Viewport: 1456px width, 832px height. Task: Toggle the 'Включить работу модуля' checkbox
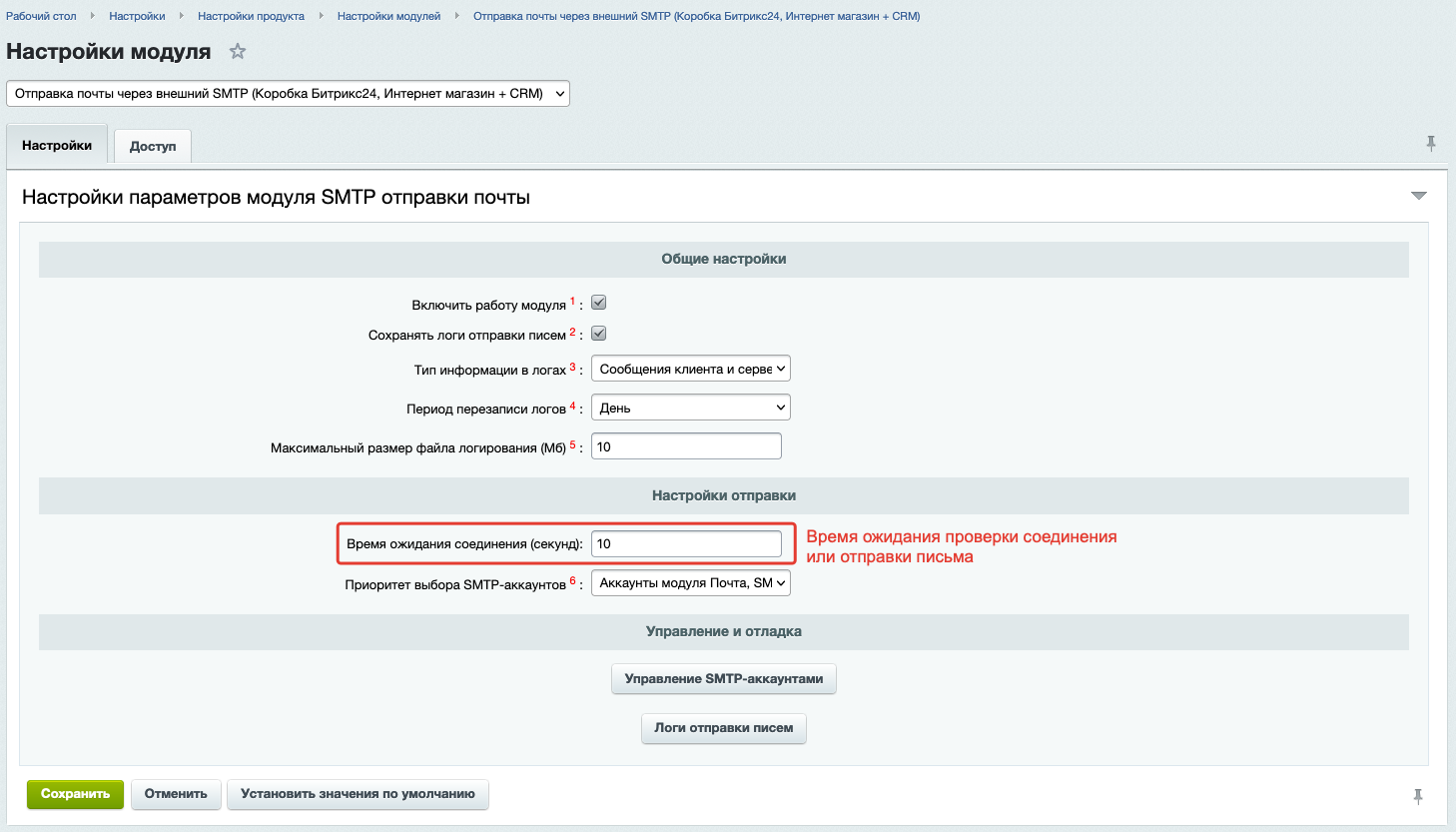599,303
